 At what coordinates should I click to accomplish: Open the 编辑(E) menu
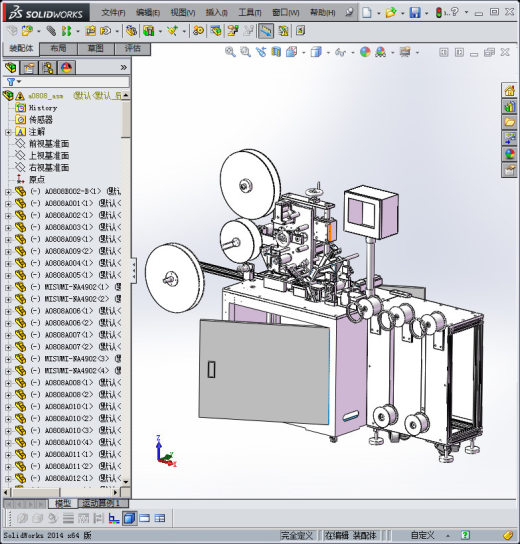coord(148,13)
